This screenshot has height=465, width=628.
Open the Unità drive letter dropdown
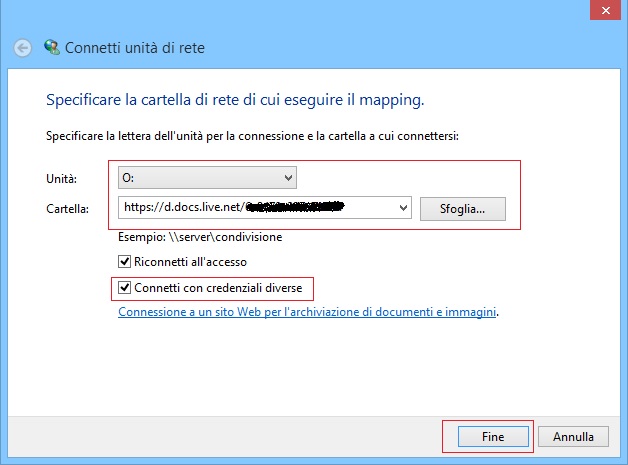207,177
